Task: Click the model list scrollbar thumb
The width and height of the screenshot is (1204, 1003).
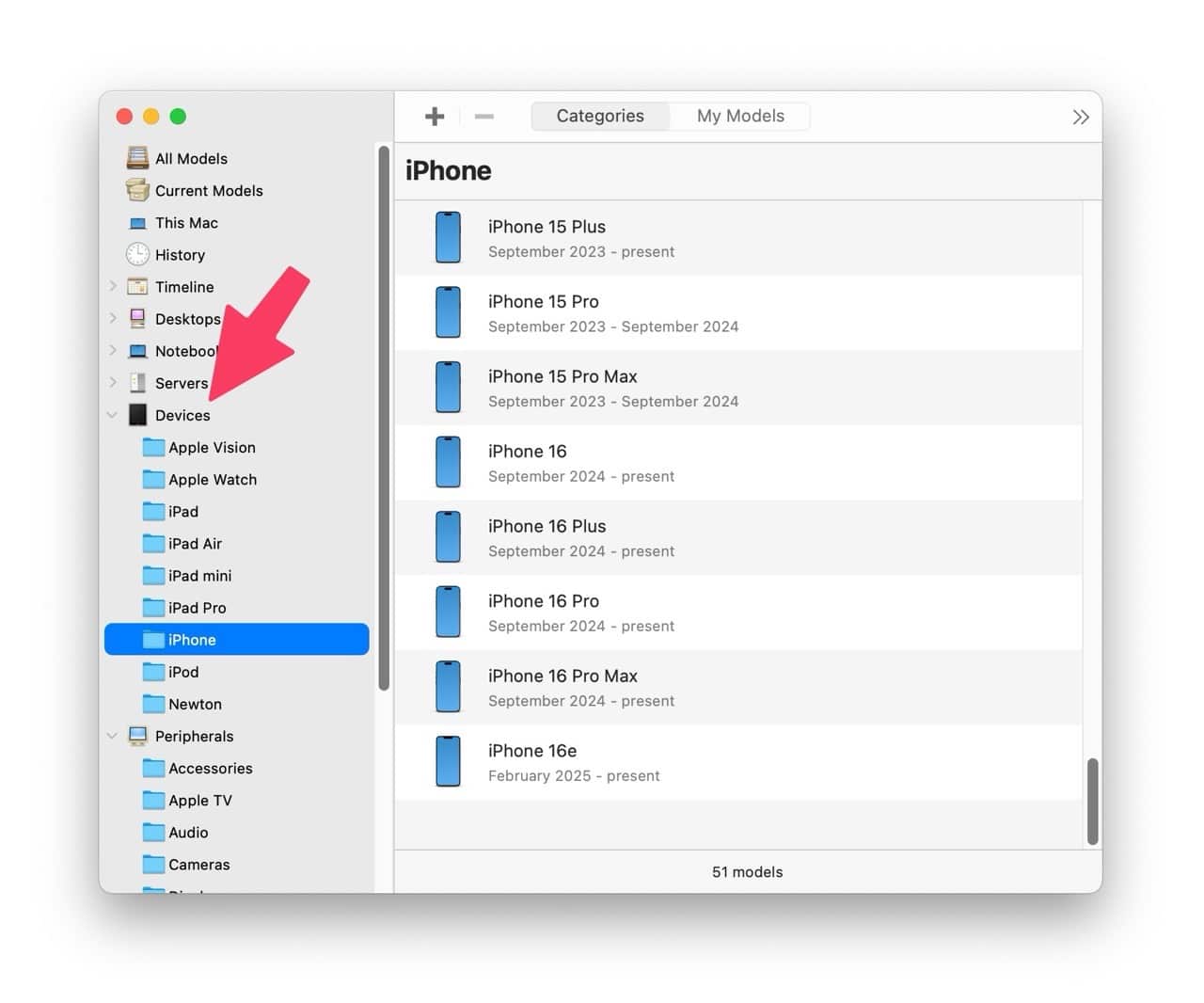Action: pyautogui.click(x=1092, y=802)
